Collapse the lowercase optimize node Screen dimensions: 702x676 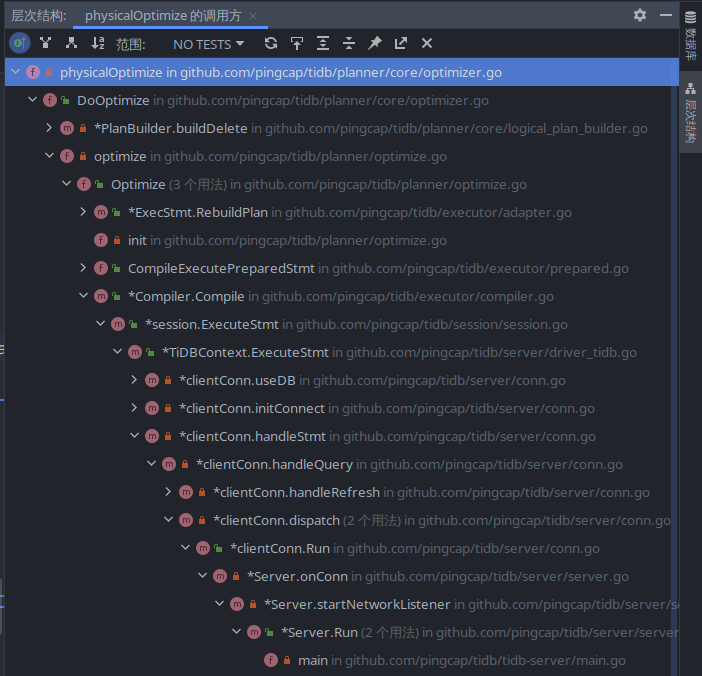pos(50,155)
